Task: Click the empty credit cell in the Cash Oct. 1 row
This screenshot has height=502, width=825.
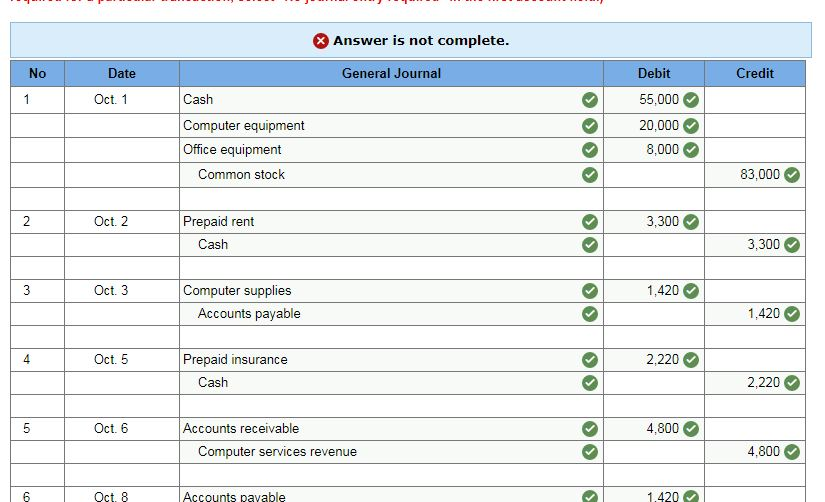Action: (x=754, y=99)
